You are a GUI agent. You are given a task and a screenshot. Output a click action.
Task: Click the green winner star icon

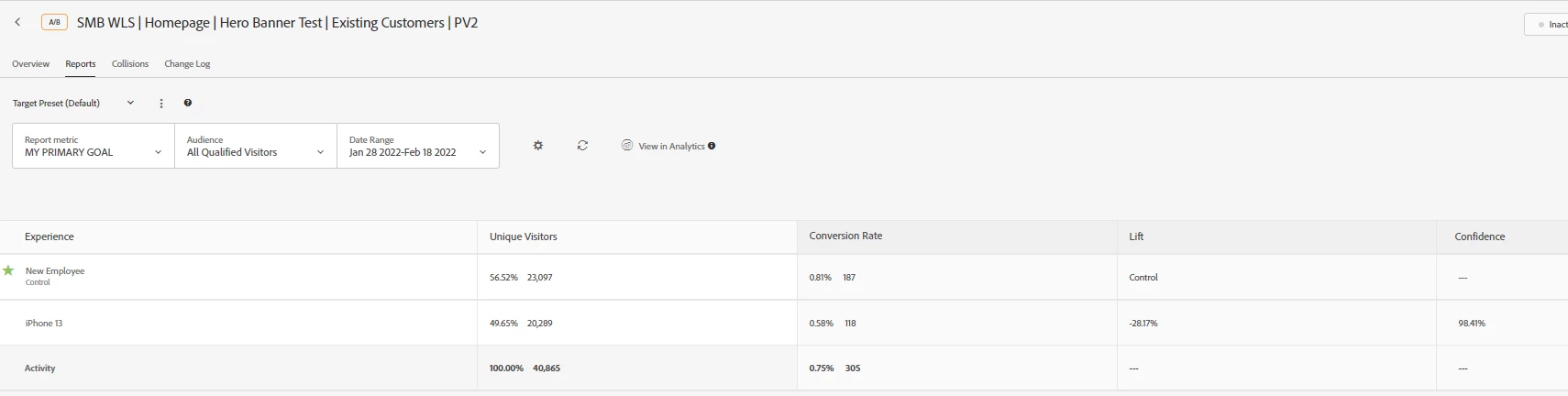point(8,270)
